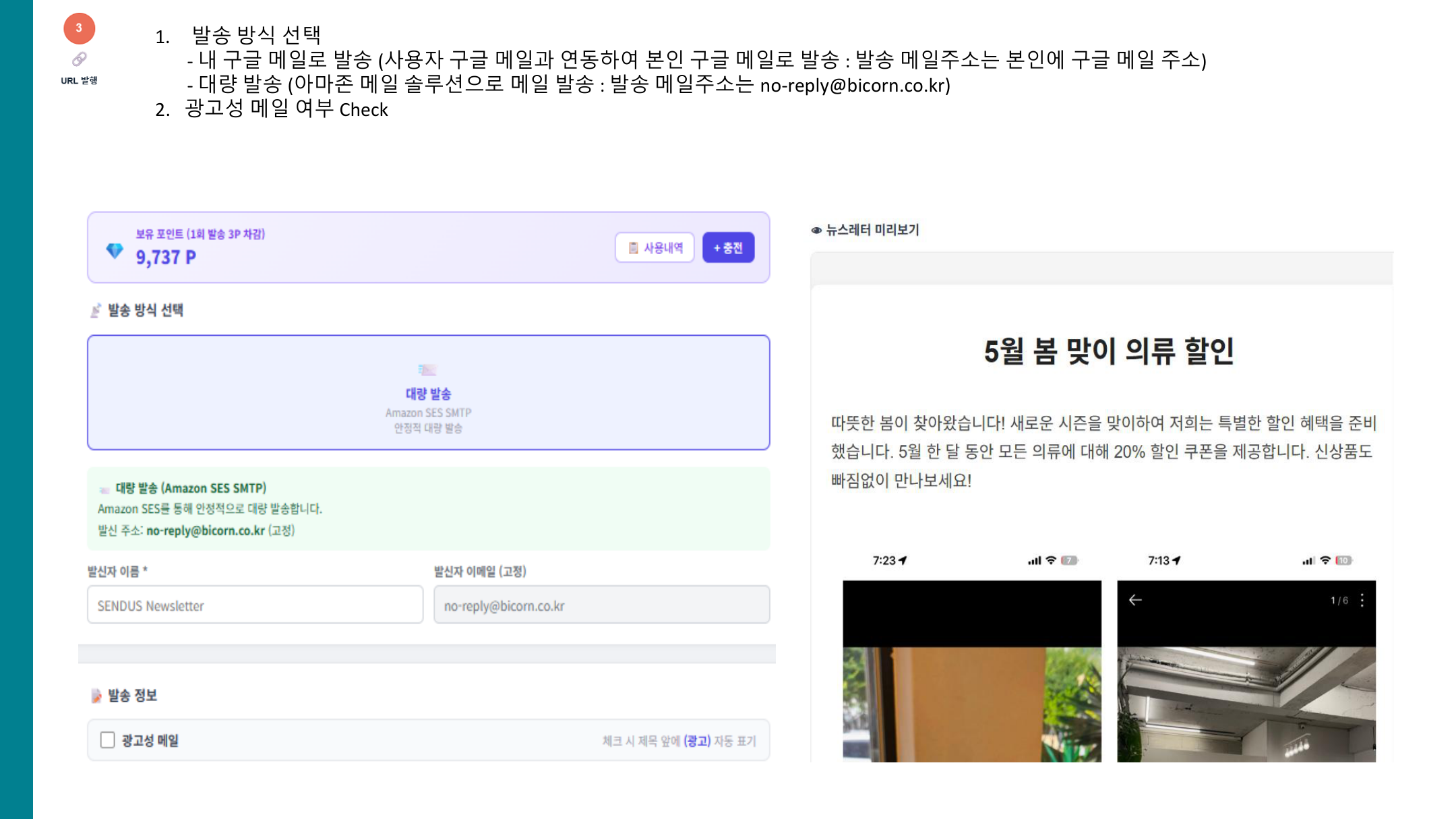
Task: Click the blue diamond points icon
Action: 115,251
